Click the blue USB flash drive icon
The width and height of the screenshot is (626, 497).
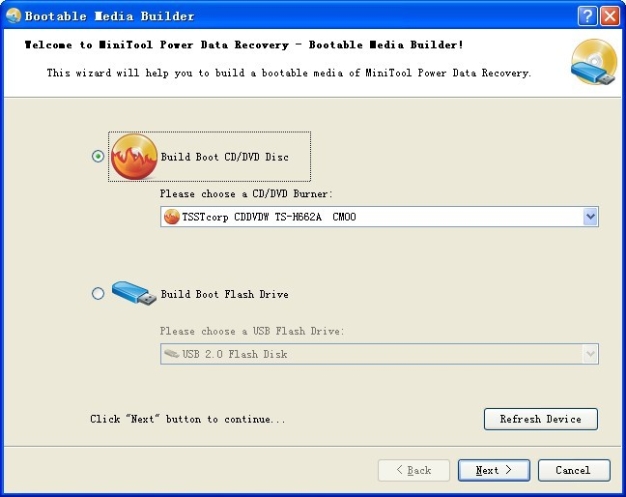click(x=133, y=294)
